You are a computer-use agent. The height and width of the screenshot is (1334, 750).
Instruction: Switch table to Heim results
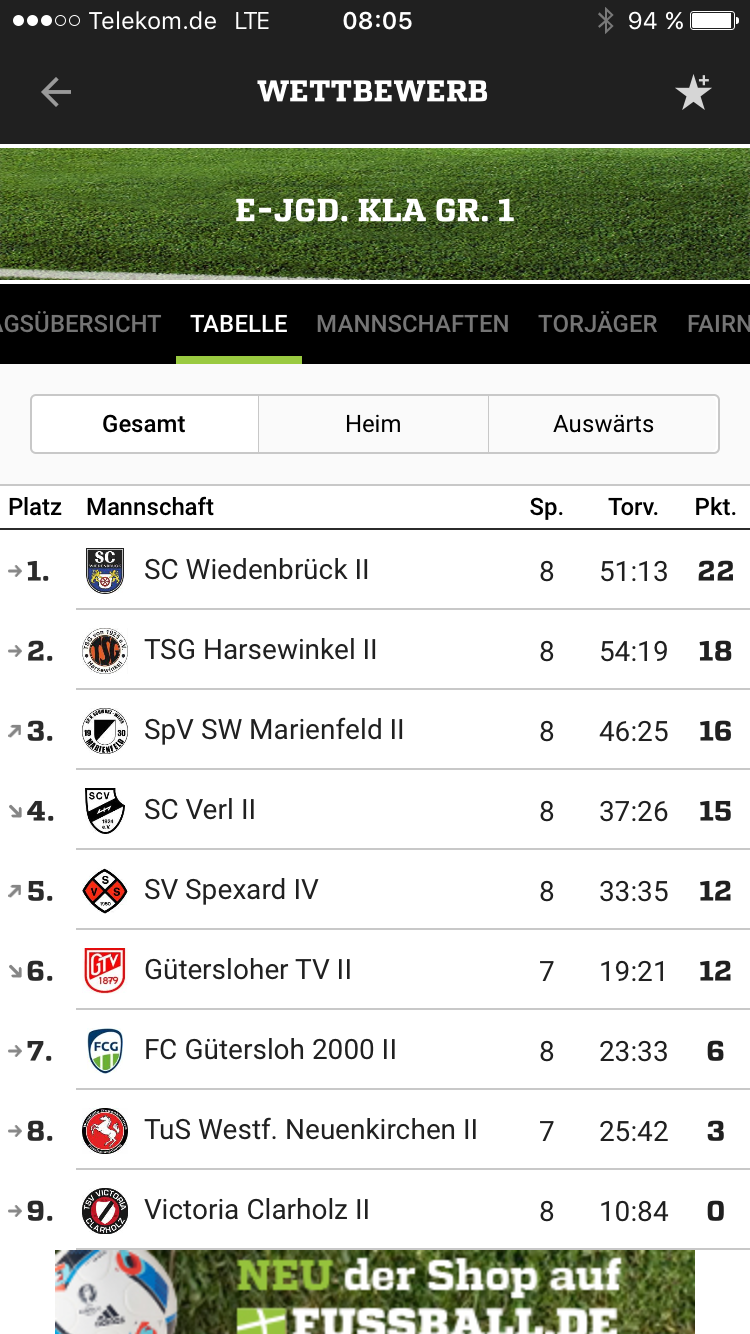click(x=373, y=424)
